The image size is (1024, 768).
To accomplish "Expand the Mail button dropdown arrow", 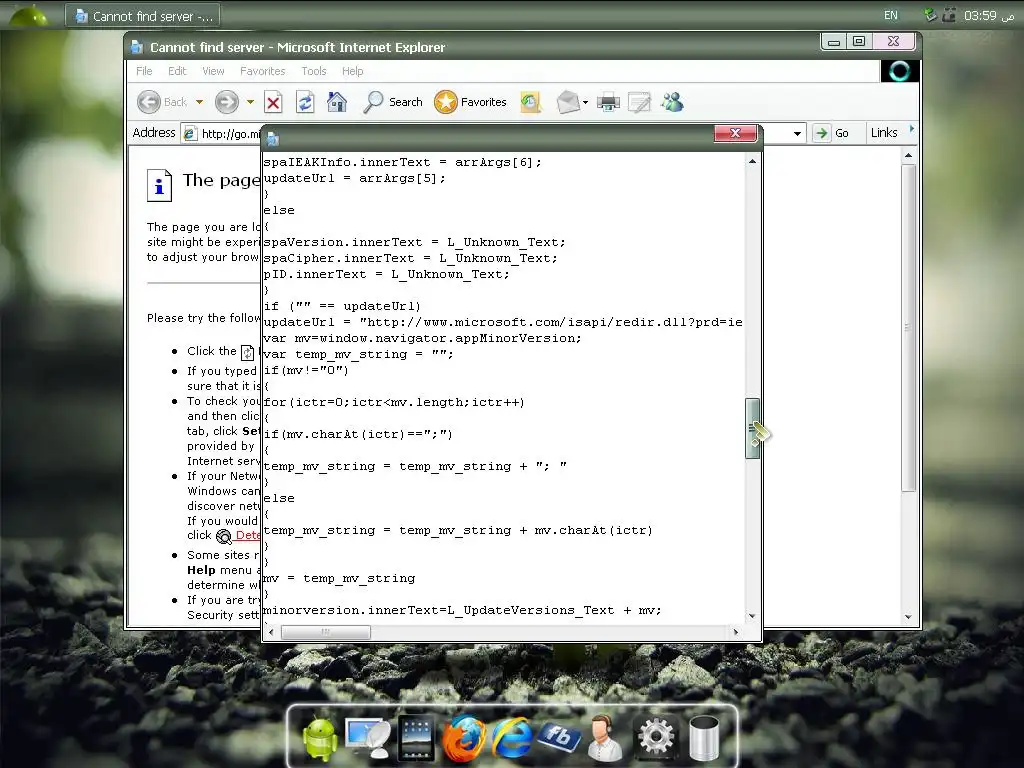I will pyautogui.click(x=585, y=102).
